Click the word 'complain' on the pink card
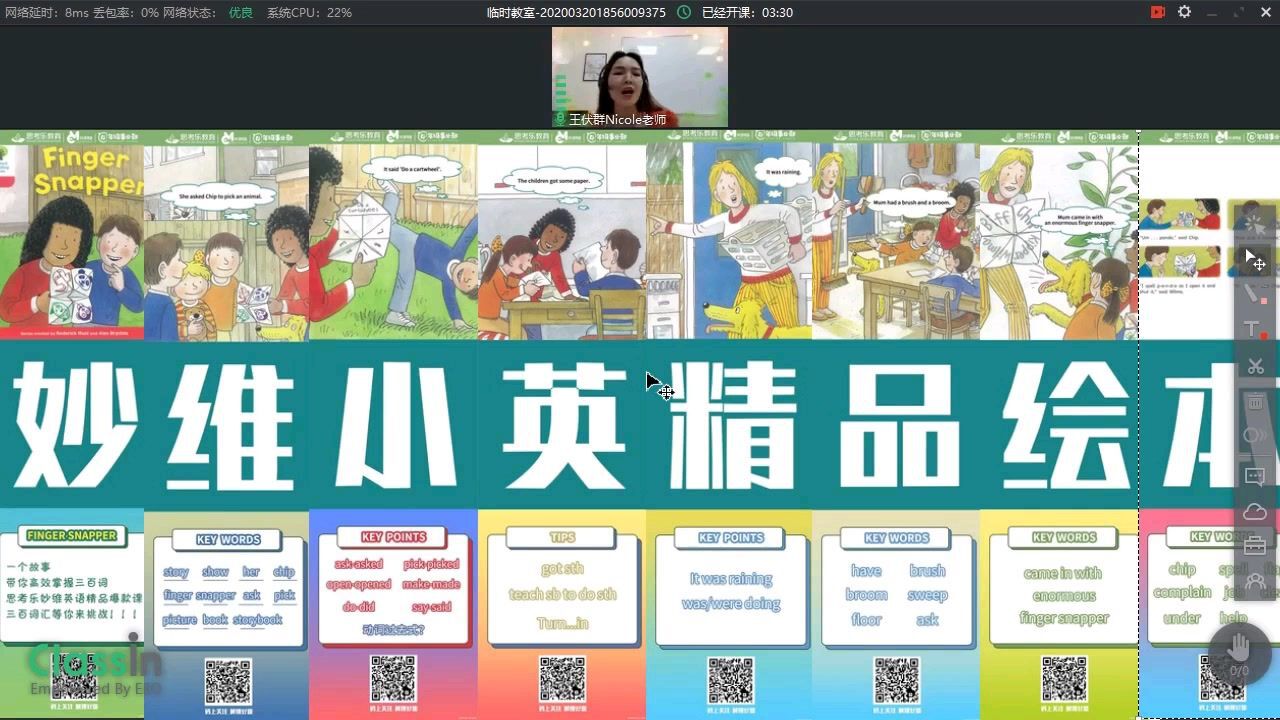 tap(1182, 593)
